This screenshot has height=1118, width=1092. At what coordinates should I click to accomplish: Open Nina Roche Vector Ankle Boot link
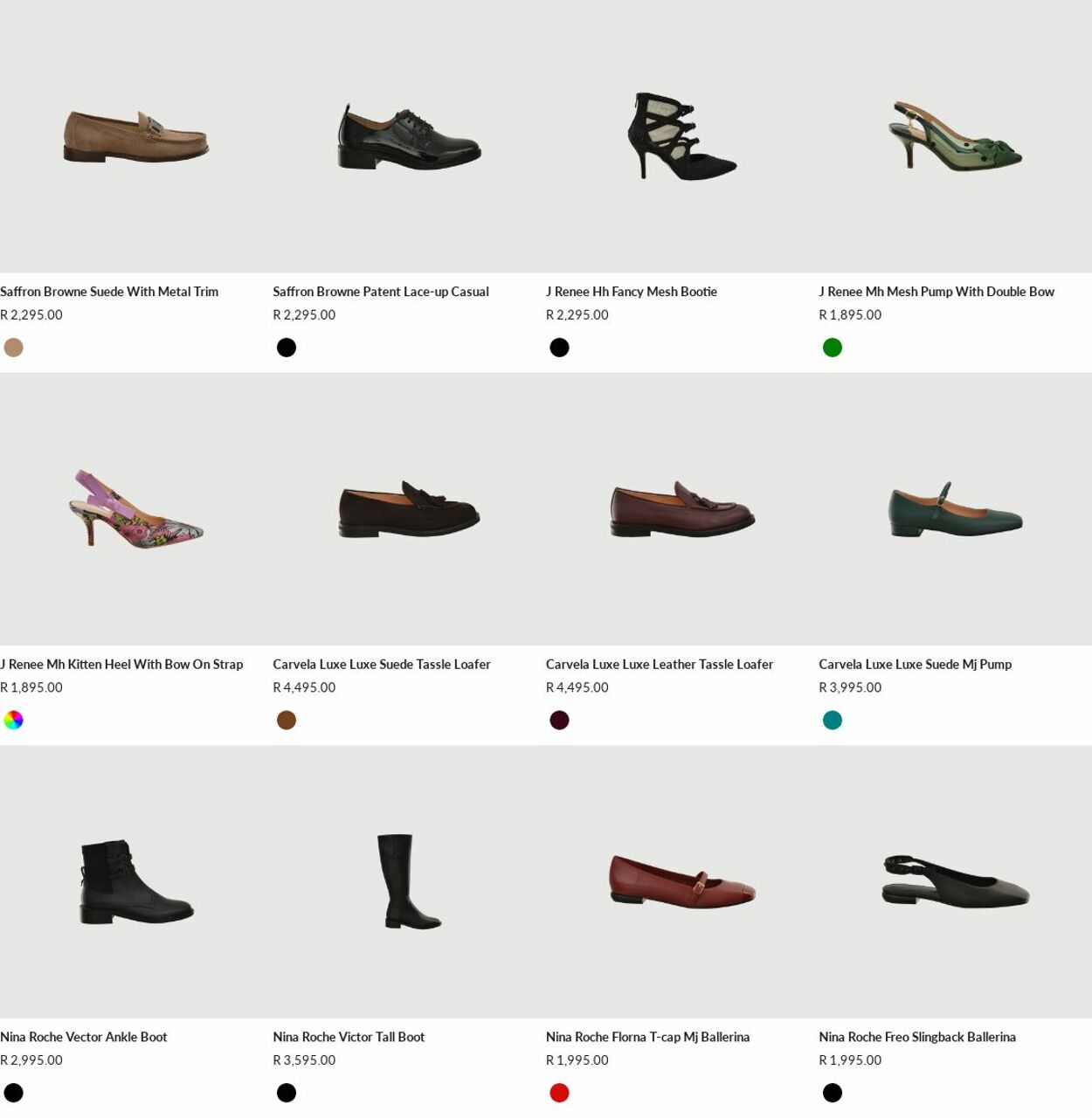84,1037
